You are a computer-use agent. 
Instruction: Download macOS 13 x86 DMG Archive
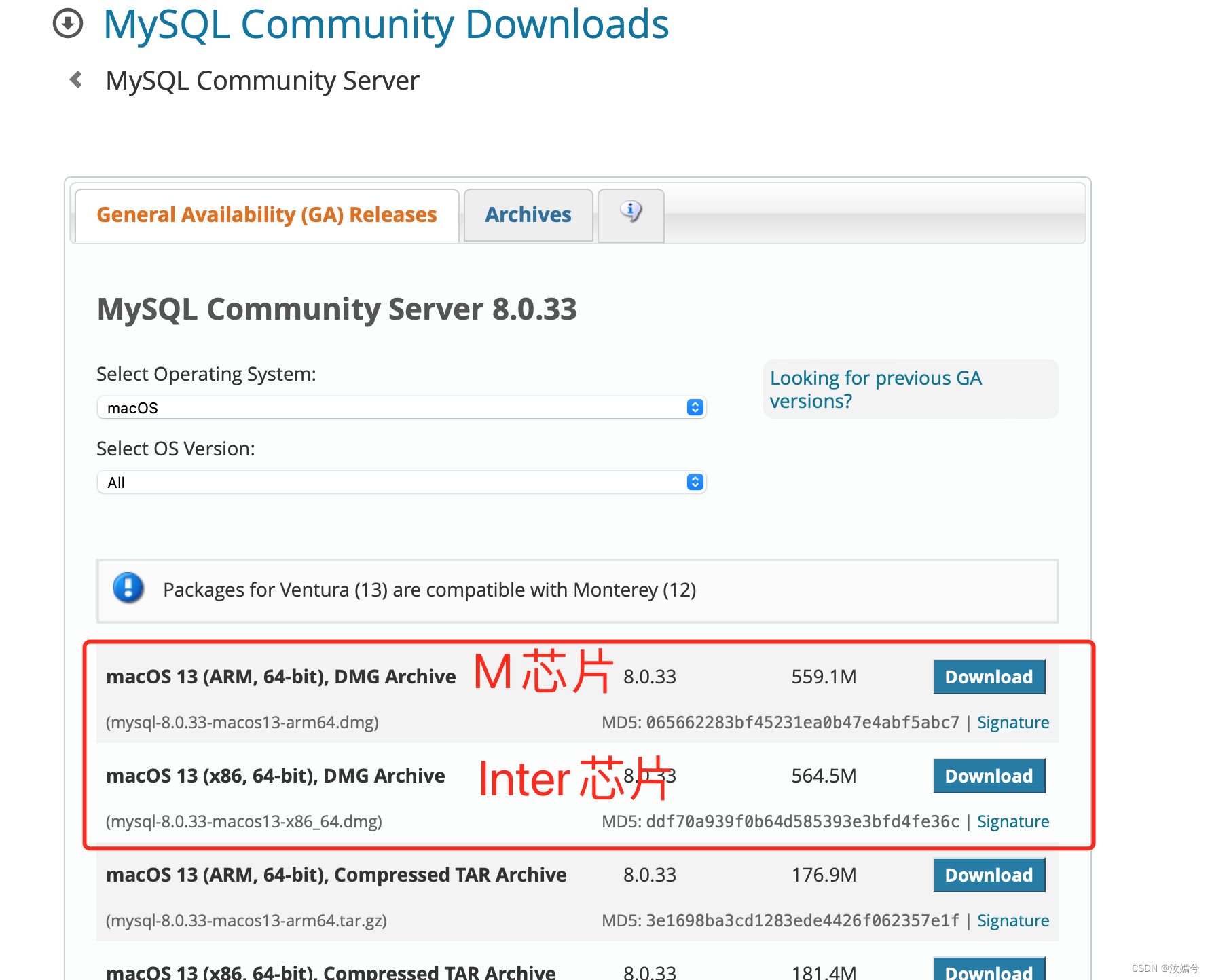[989, 776]
